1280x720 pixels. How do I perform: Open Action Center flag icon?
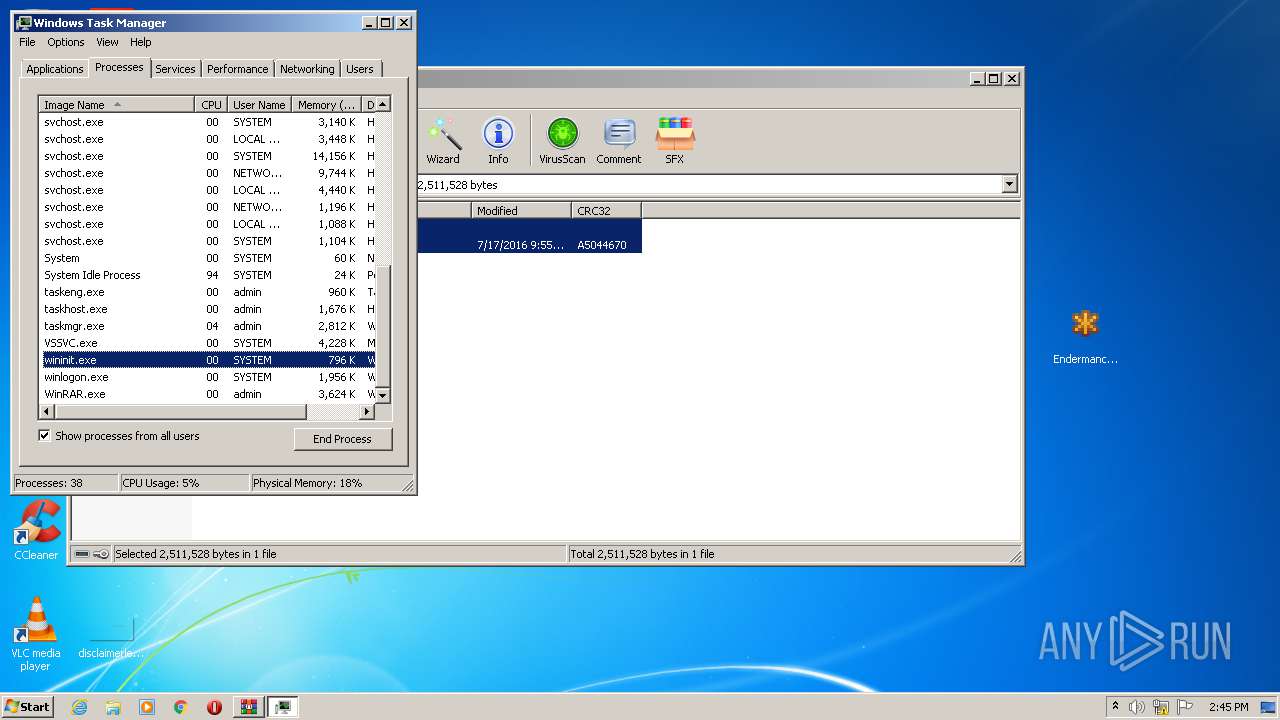point(1185,707)
